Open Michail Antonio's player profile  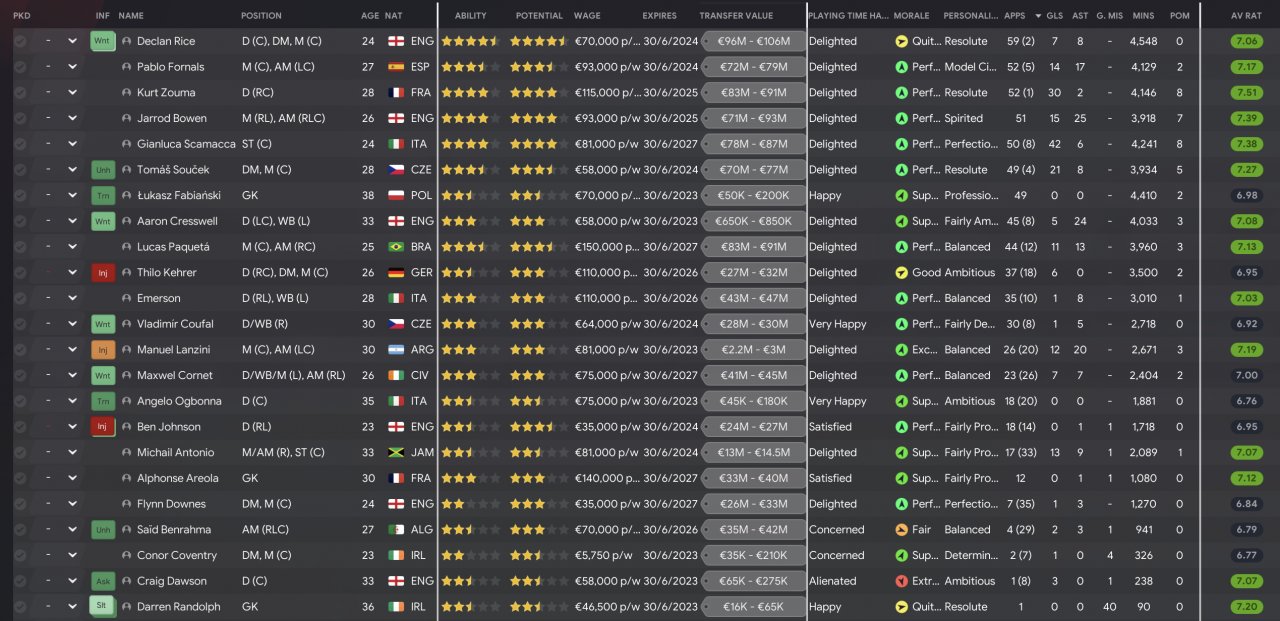coord(175,453)
